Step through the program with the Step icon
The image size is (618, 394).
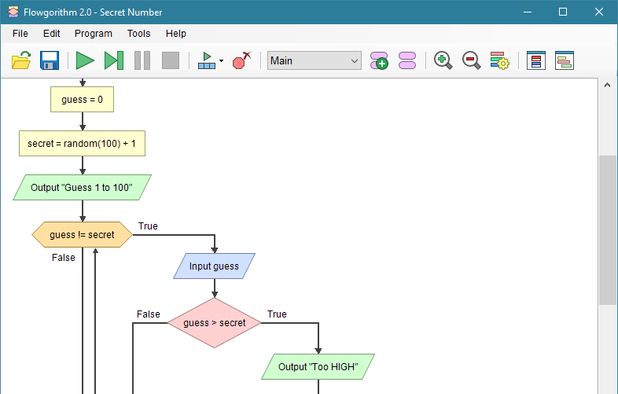(114, 61)
